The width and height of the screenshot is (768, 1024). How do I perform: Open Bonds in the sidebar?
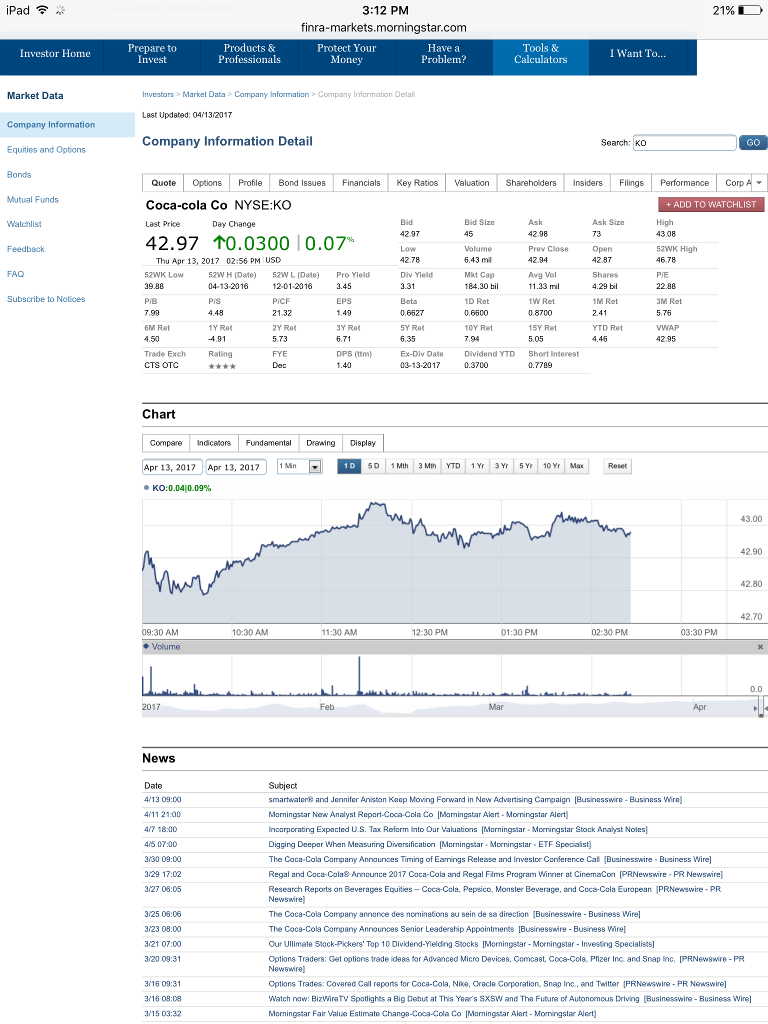[x=19, y=174]
